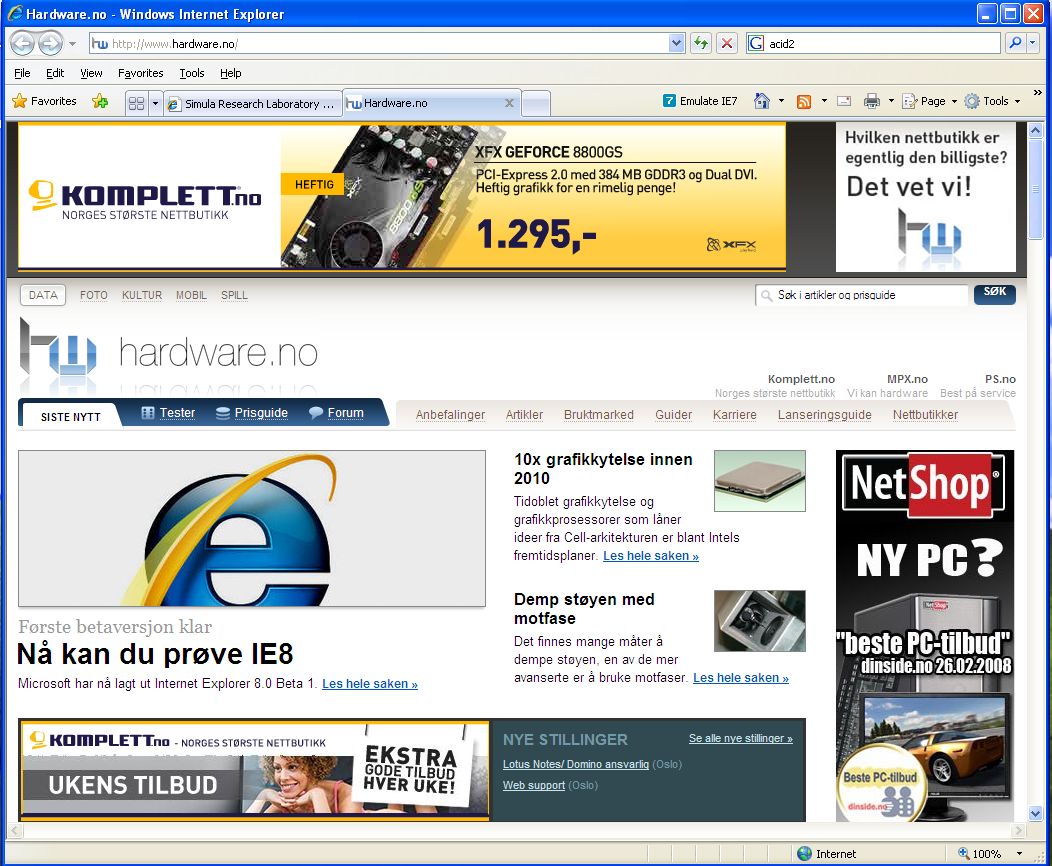Read full IE8 article via Les hele saken
This screenshot has height=866, width=1052.
coord(370,684)
